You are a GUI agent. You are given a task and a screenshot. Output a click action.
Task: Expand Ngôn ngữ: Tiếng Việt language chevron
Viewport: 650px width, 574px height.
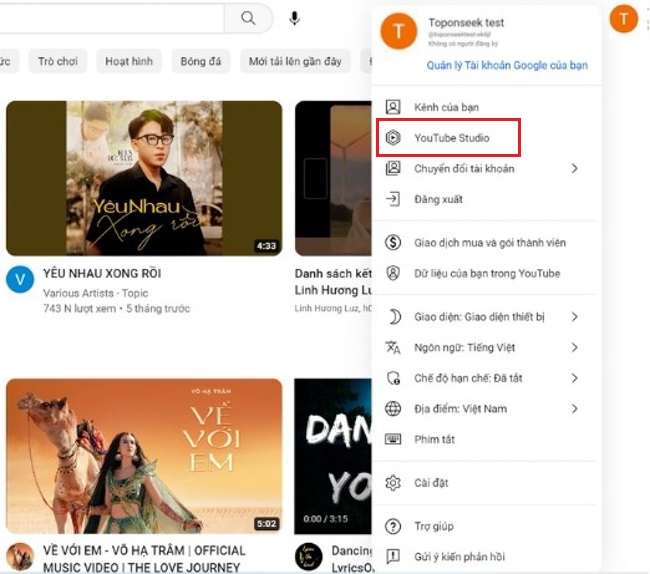575,348
